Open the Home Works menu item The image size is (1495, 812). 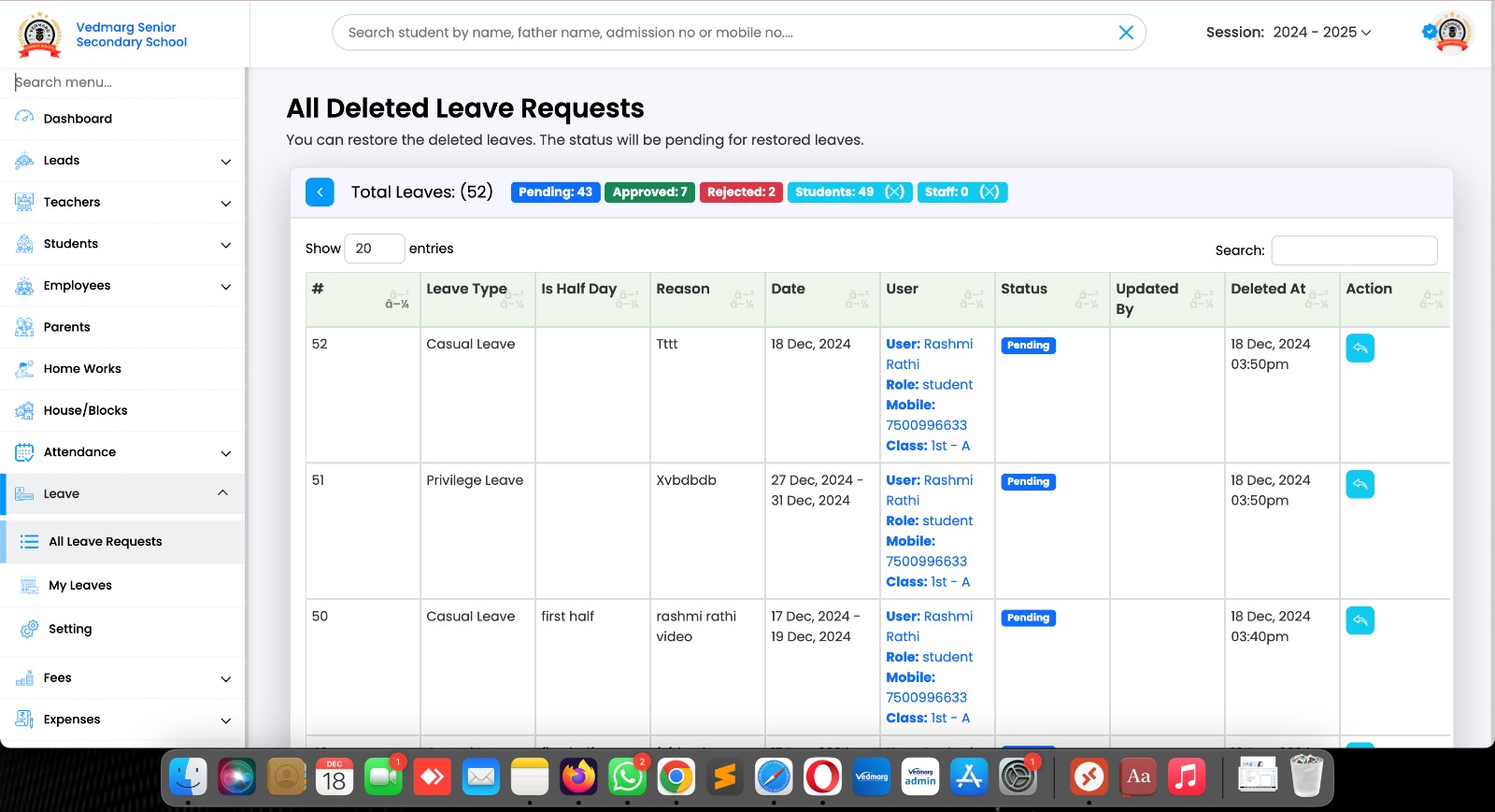tap(123, 369)
